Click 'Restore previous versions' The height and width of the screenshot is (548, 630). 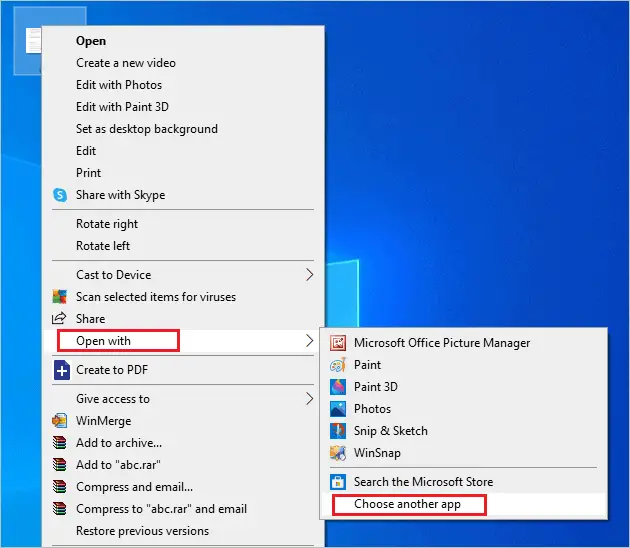click(142, 531)
